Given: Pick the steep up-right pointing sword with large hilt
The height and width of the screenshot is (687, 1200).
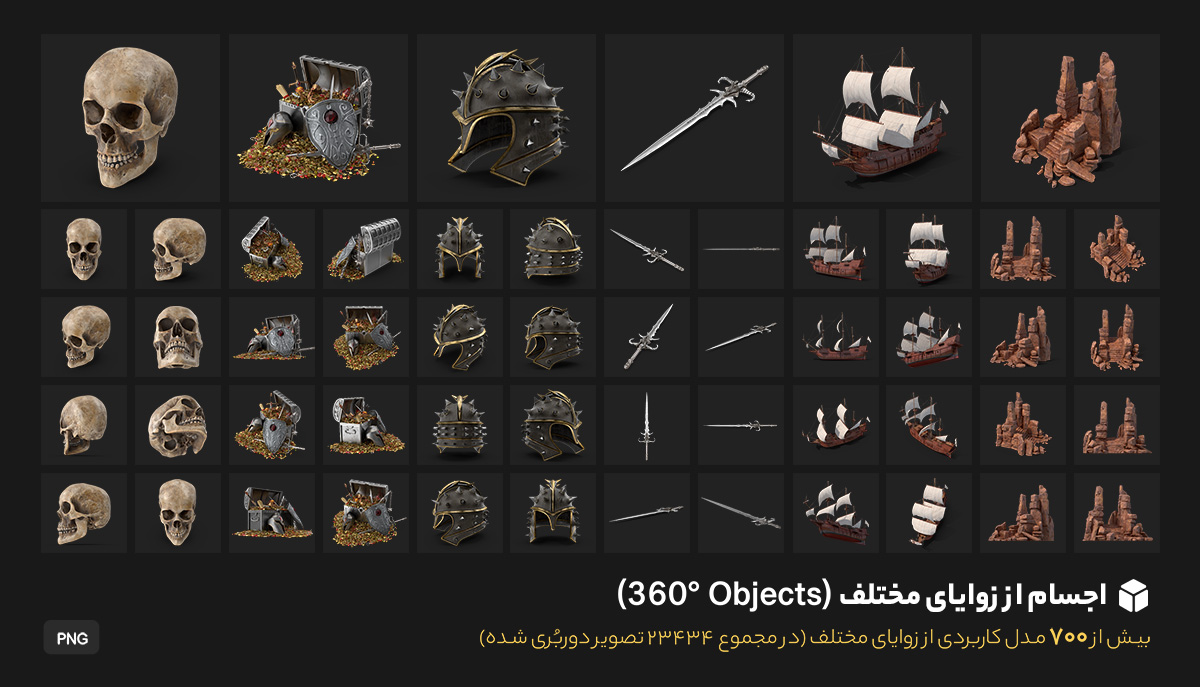Looking at the screenshot, I should (x=647, y=337).
